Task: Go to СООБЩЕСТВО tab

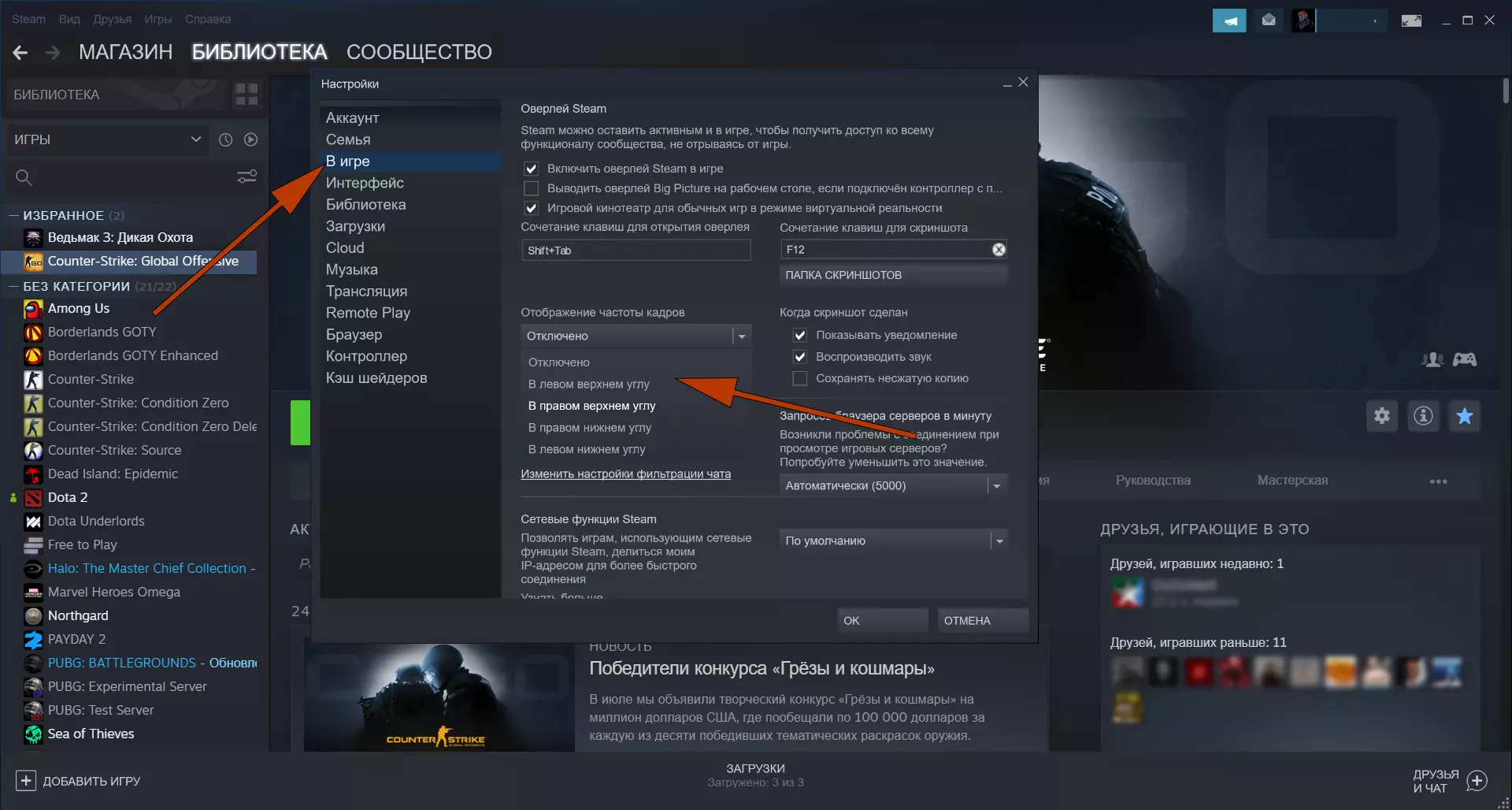Action: pos(419,52)
